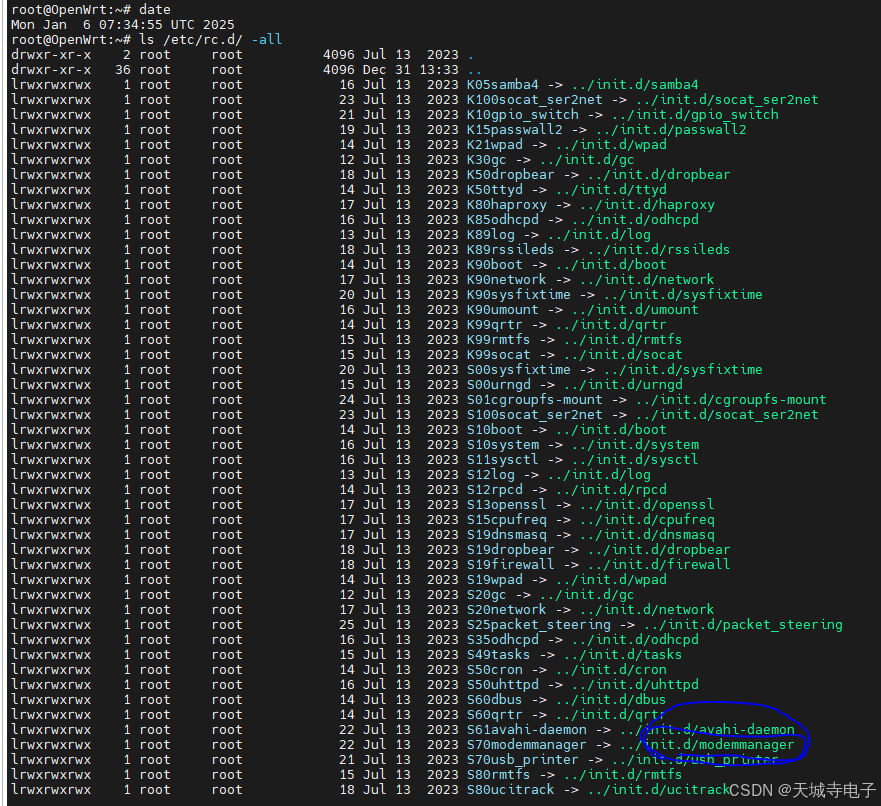881x806 pixels.
Task: Select the S13openssl symlink entry
Action: pyautogui.click(x=507, y=504)
